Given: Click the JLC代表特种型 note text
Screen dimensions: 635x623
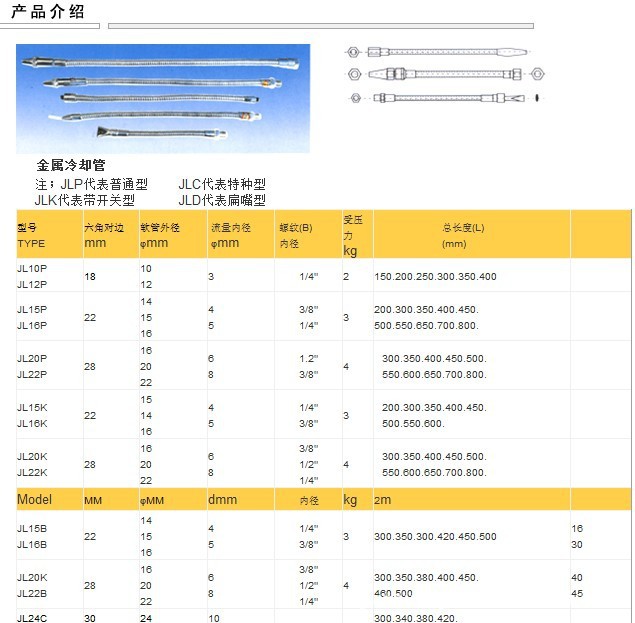Looking at the screenshot, I should click(x=222, y=184).
